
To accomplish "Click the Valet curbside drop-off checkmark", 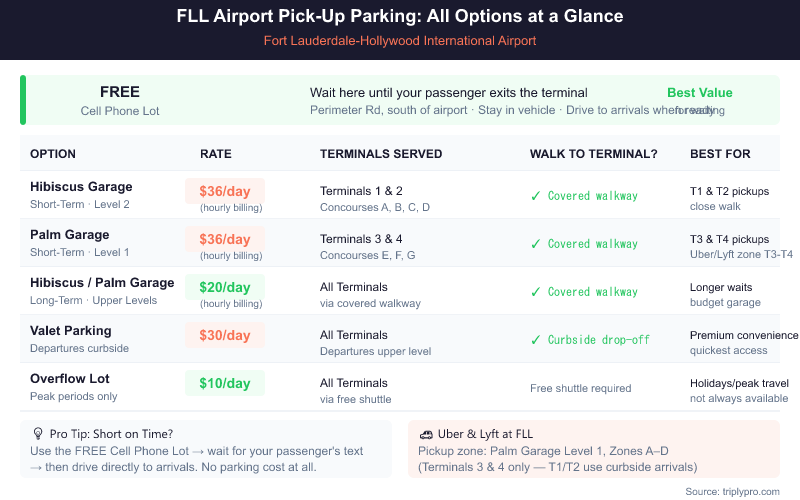I will coord(536,339).
